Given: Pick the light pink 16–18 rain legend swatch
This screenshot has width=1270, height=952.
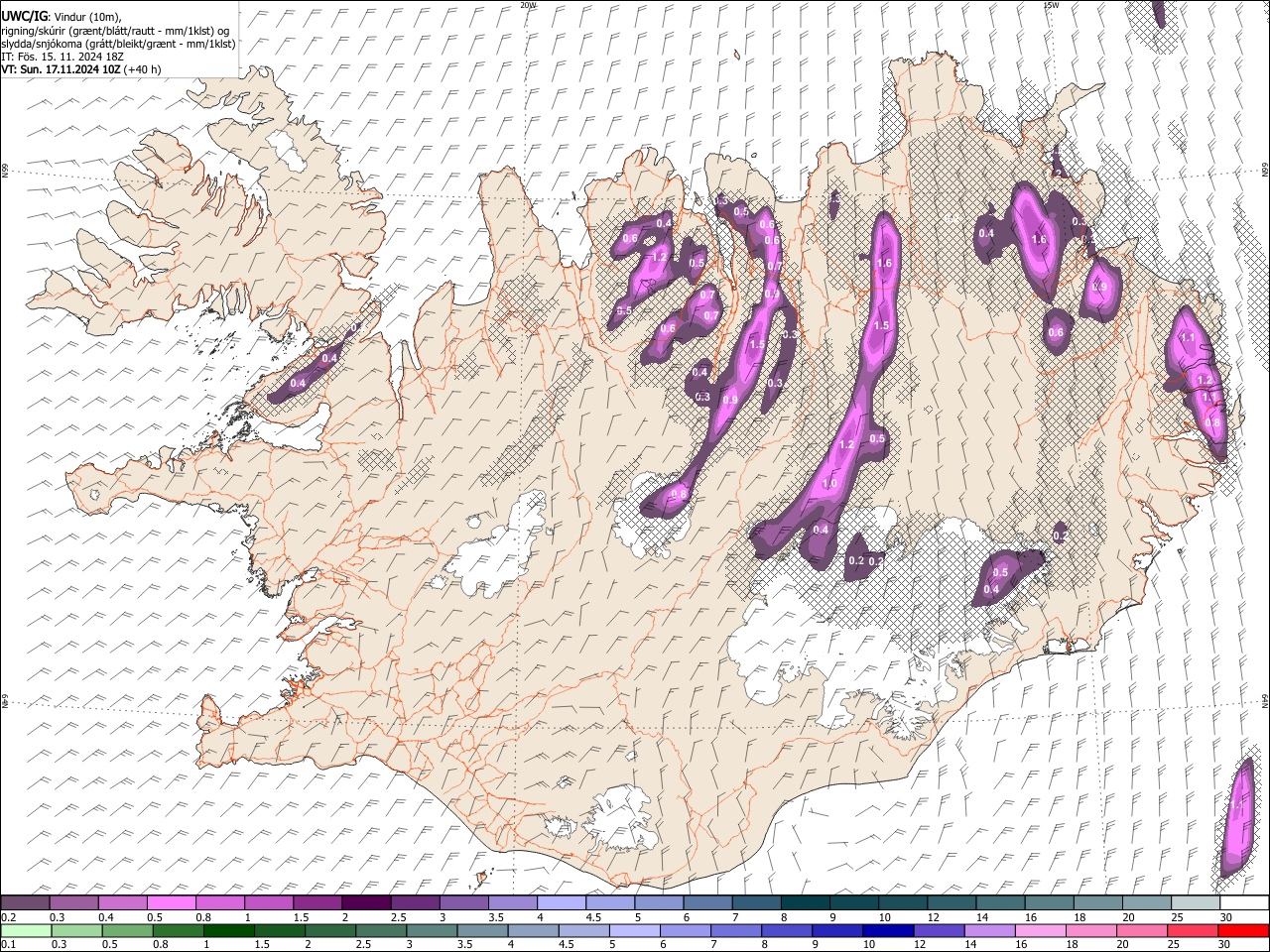Looking at the screenshot, I should 1041,930.
